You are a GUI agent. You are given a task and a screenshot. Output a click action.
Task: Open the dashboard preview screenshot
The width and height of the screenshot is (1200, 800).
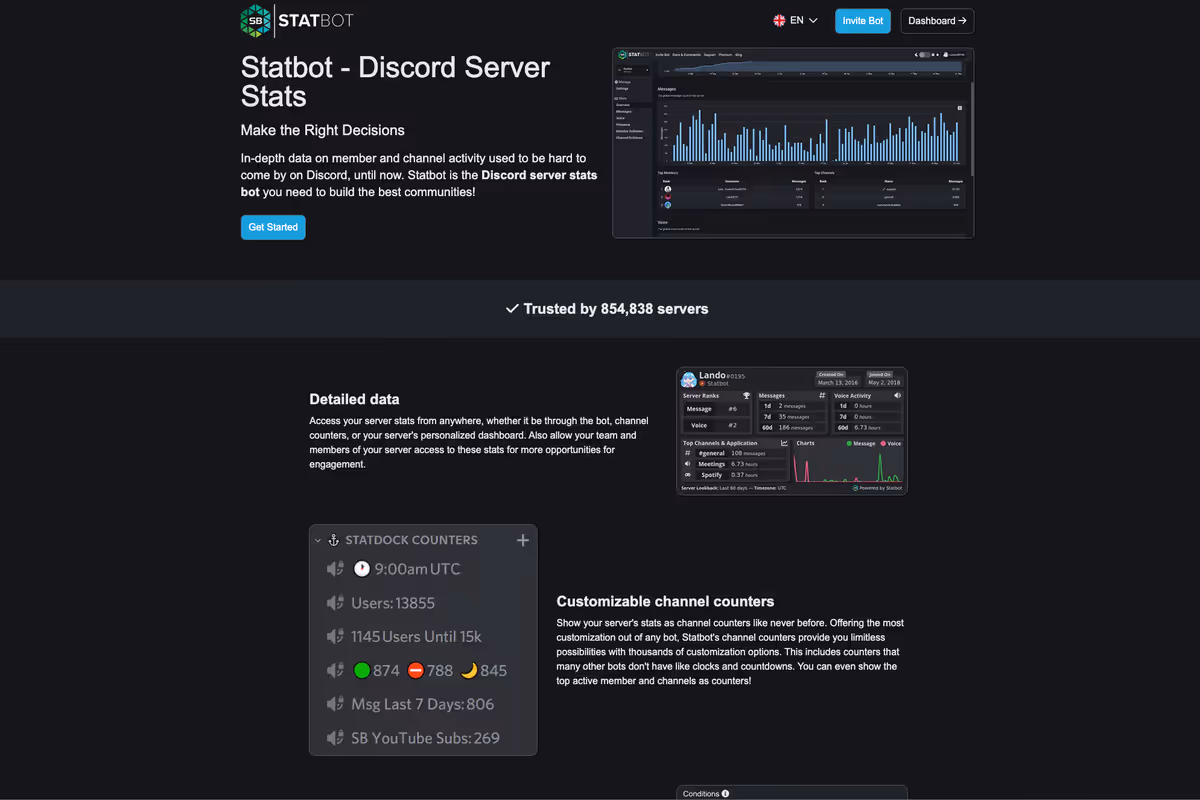coord(793,143)
